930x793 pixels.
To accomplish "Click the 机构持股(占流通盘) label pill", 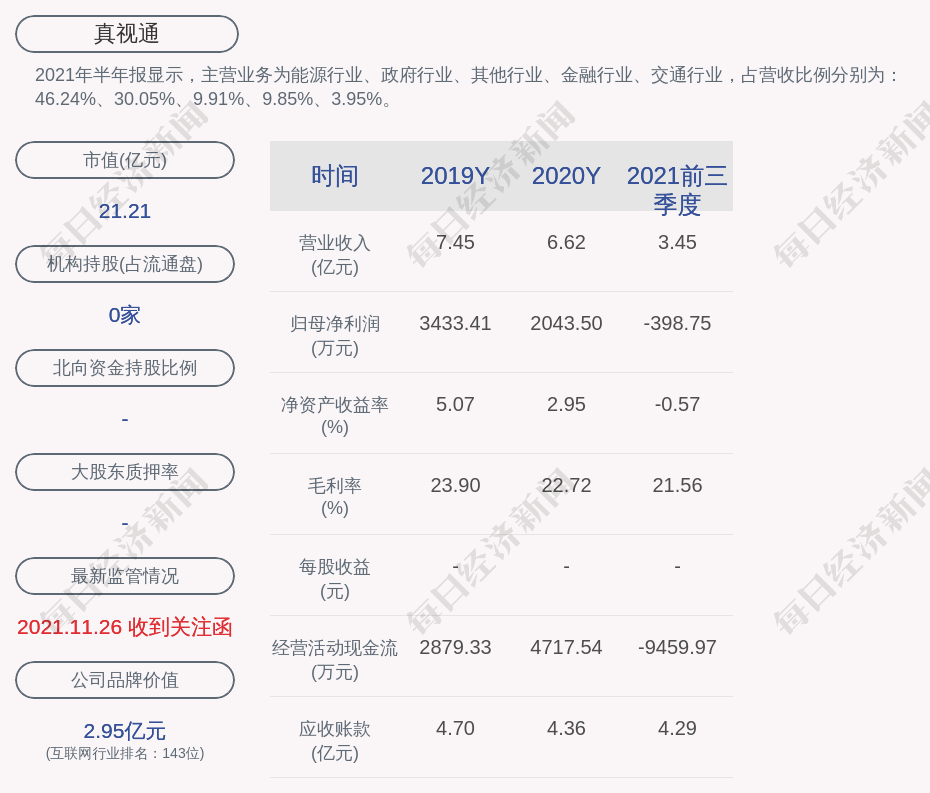I will point(125,264).
